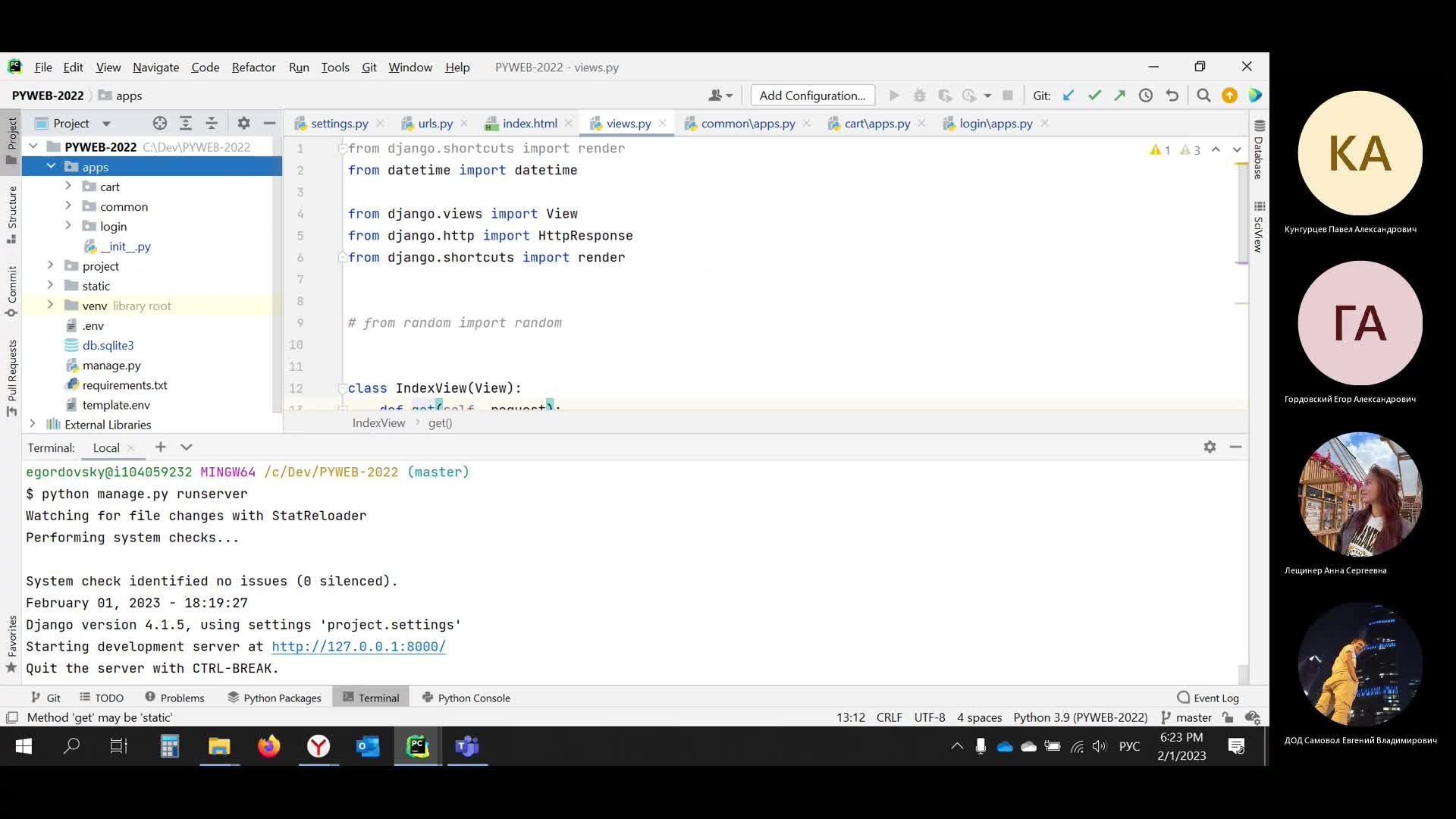Open terminal sessions dropdown chevron
1456x819 pixels.
tap(187, 447)
